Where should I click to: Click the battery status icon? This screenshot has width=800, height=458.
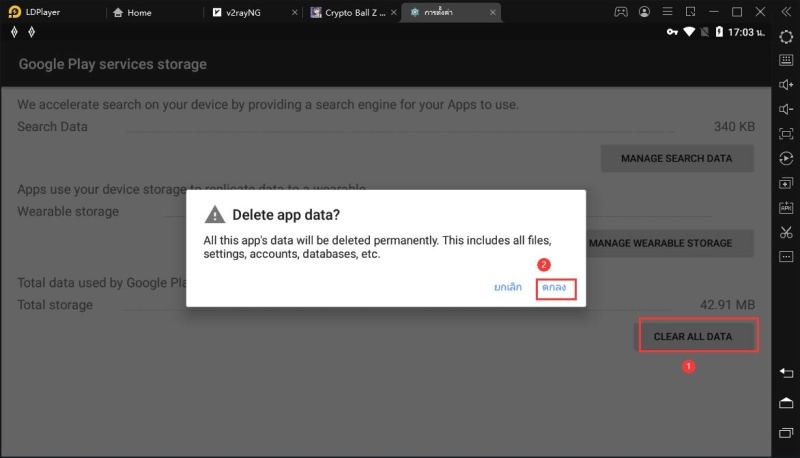click(x=719, y=32)
